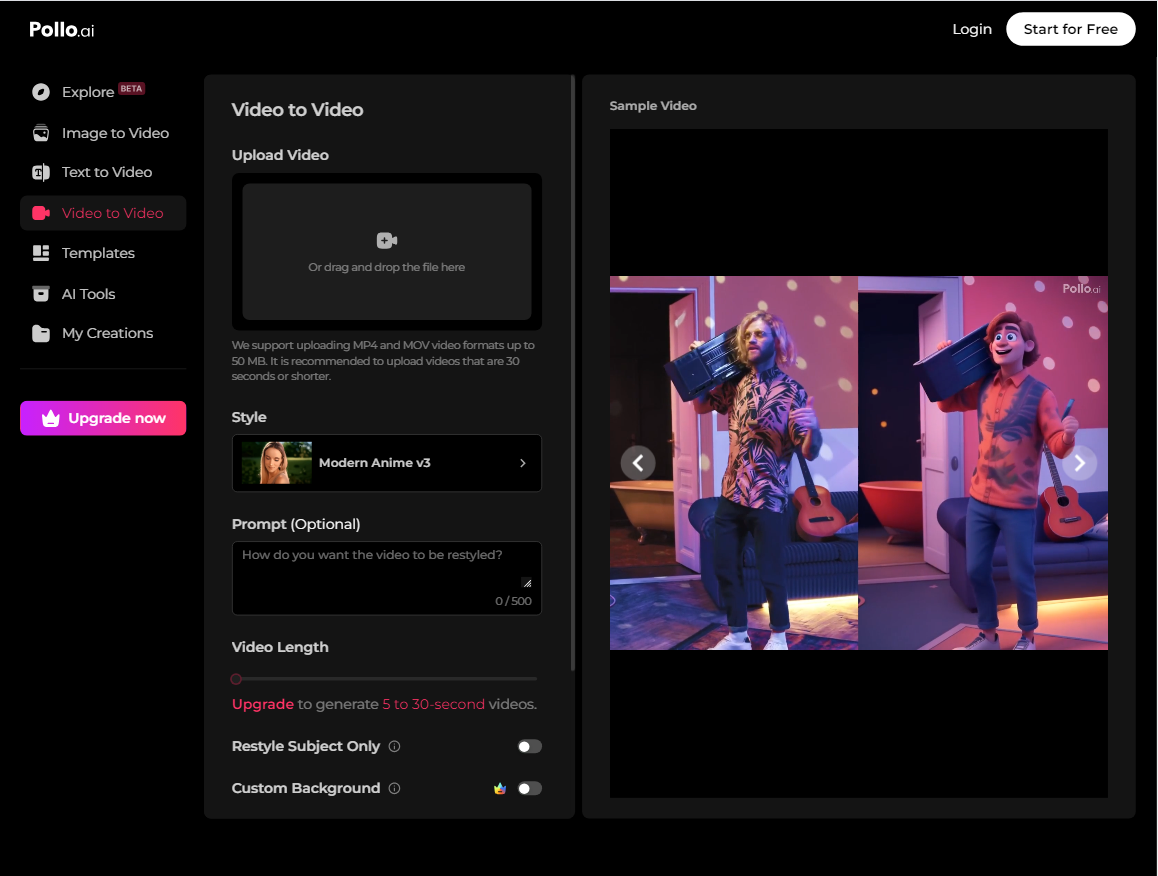Click the Video Length slider handle
This screenshot has height=876, width=1158.
pos(236,679)
